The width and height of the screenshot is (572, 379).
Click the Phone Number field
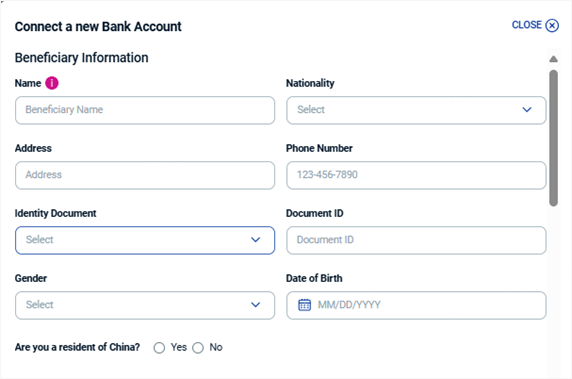click(416, 175)
